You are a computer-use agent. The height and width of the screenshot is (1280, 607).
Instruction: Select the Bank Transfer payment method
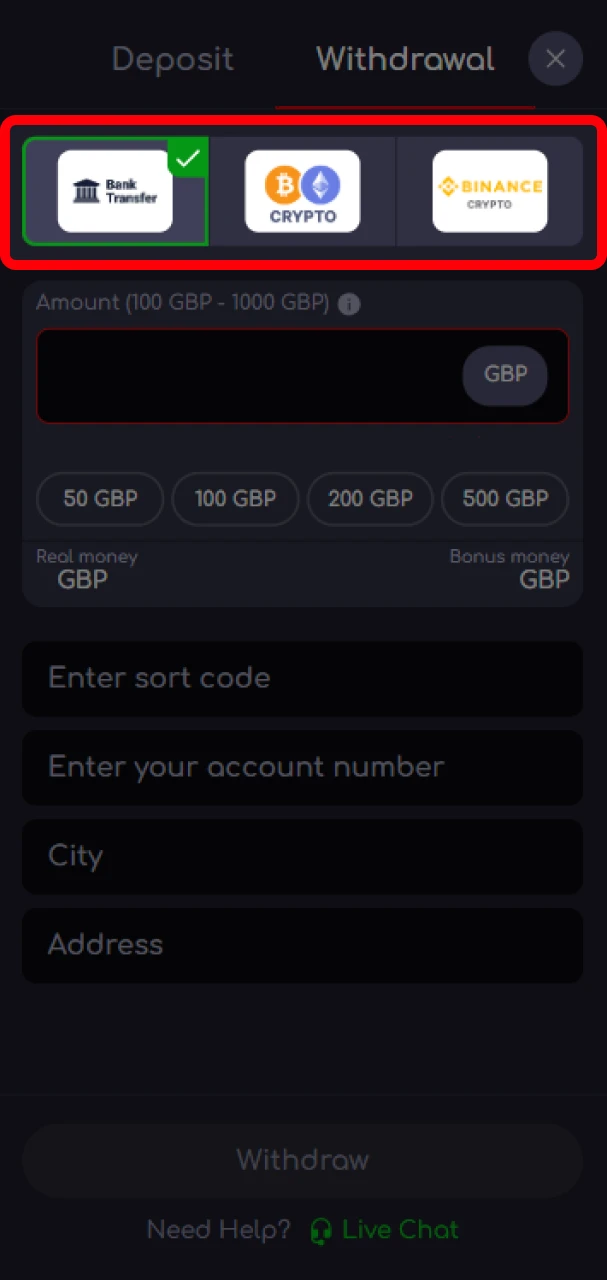tap(114, 191)
